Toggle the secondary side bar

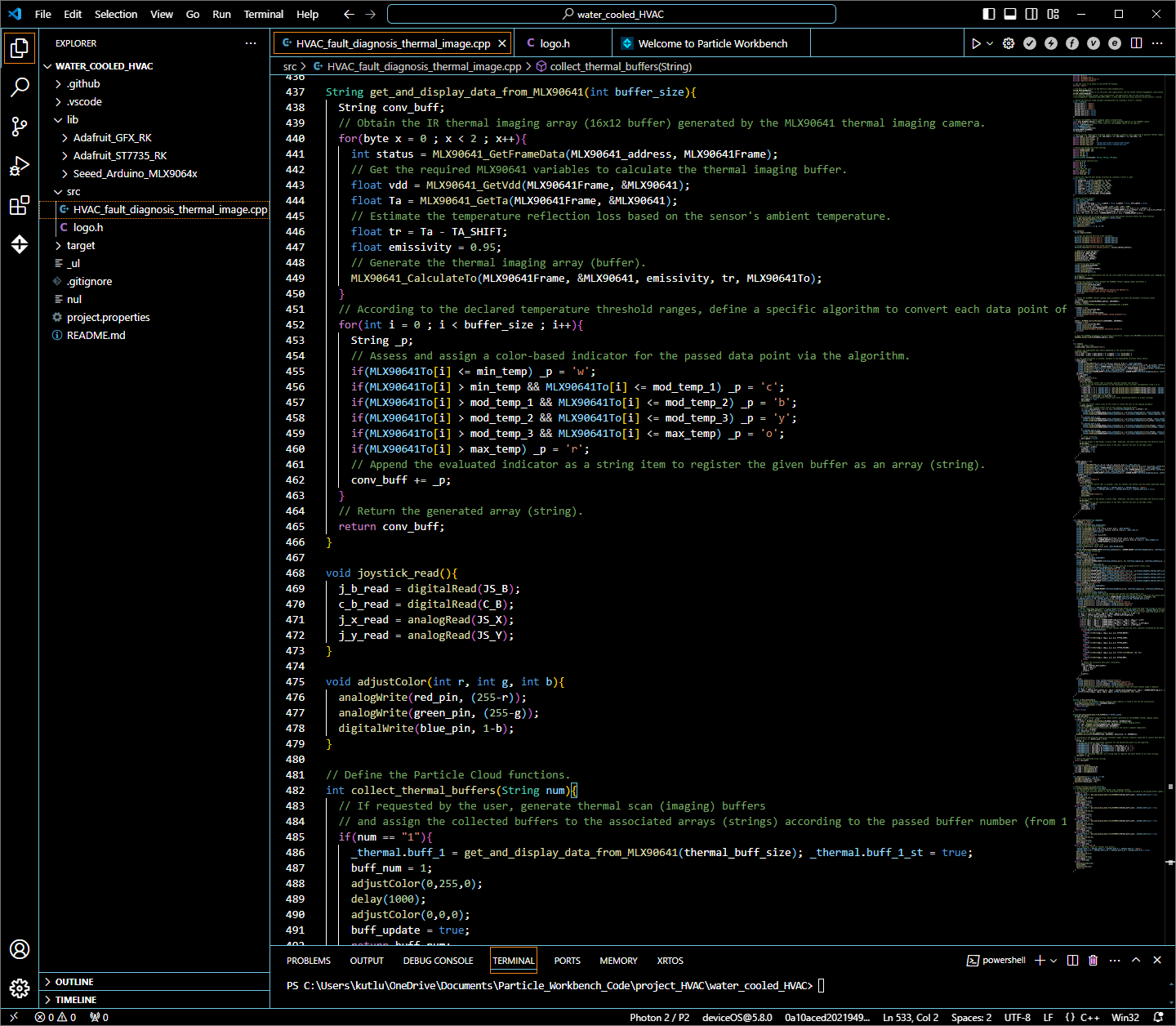[x=1031, y=14]
